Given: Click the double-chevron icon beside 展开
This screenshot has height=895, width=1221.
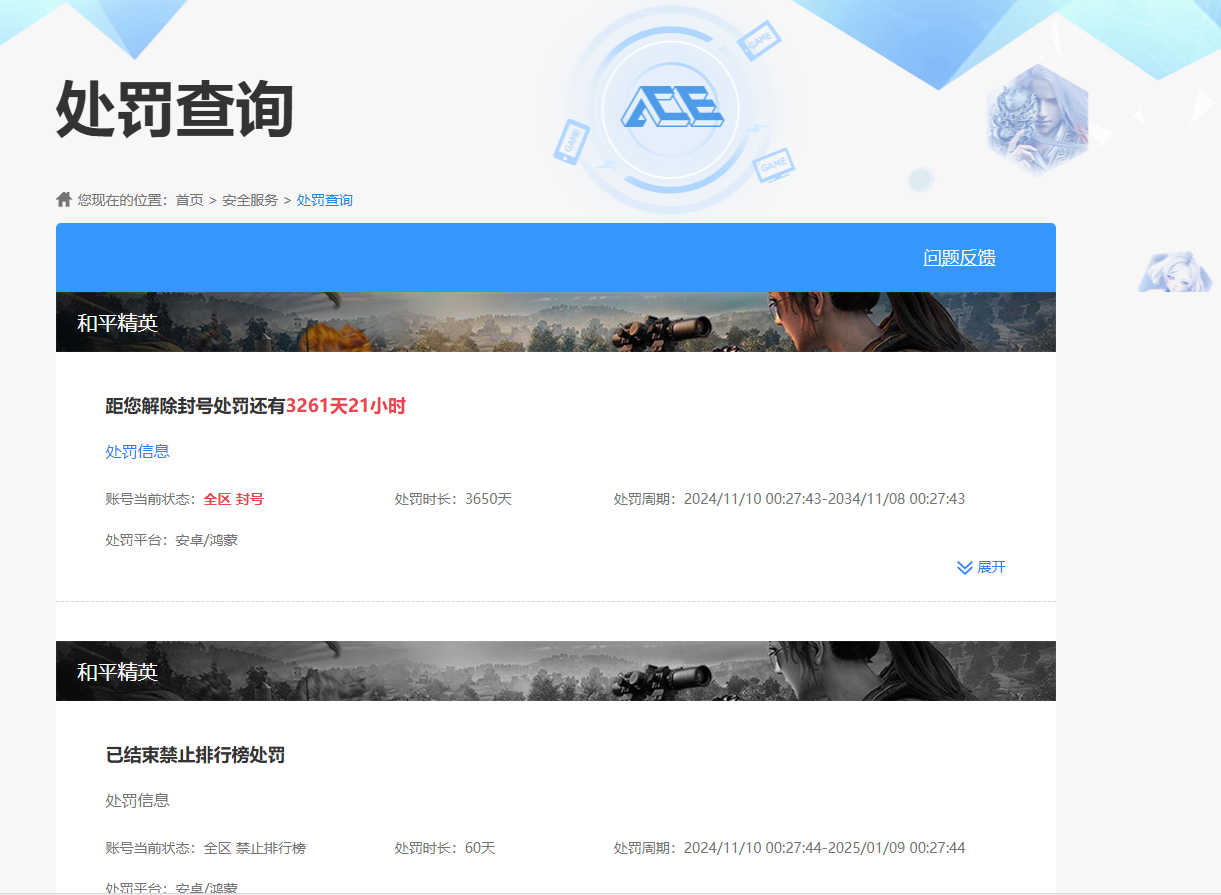Looking at the screenshot, I should point(965,568).
